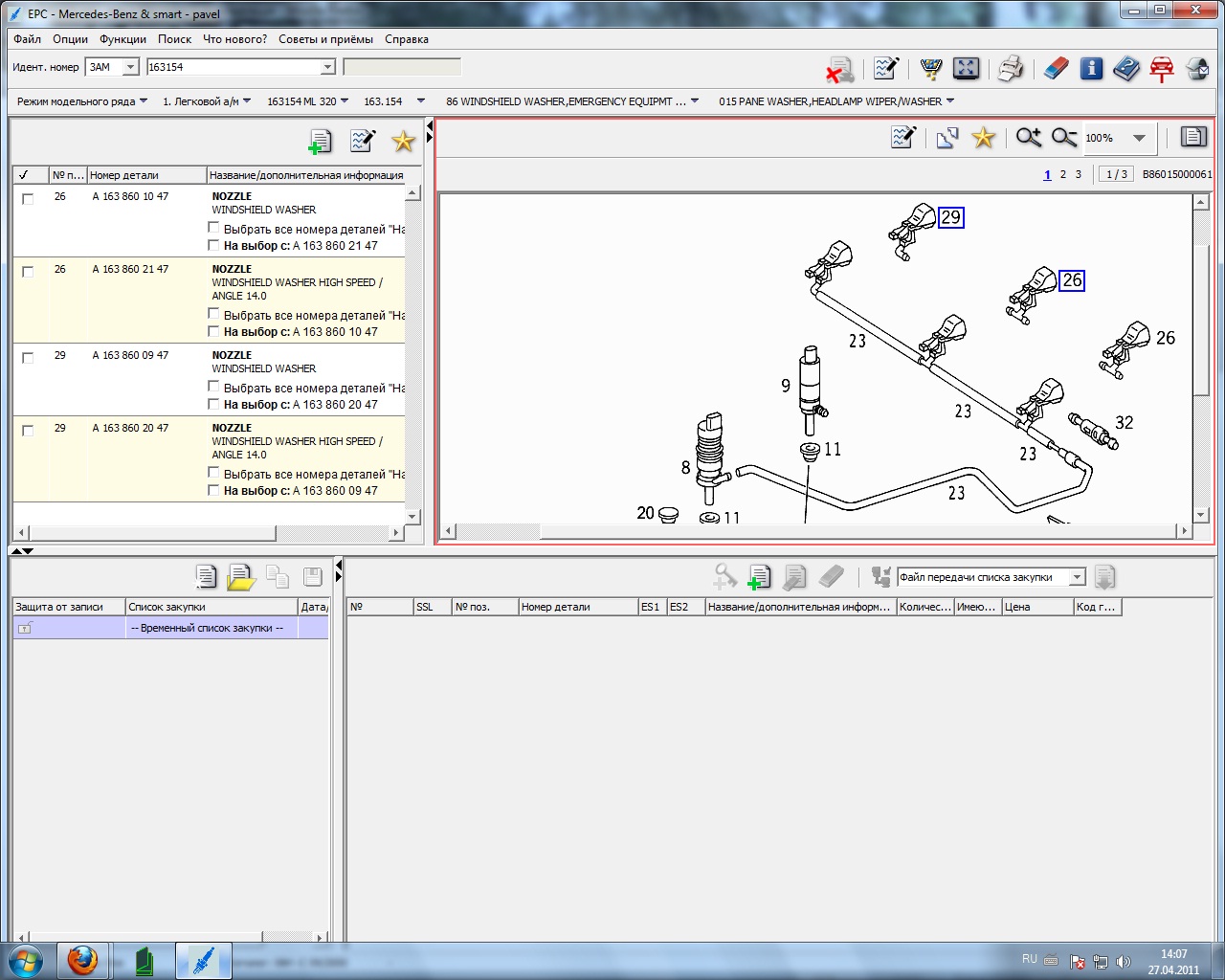Zoom in on the parts diagram
This screenshot has width=1225, height=980.
tap(1029, 138)
